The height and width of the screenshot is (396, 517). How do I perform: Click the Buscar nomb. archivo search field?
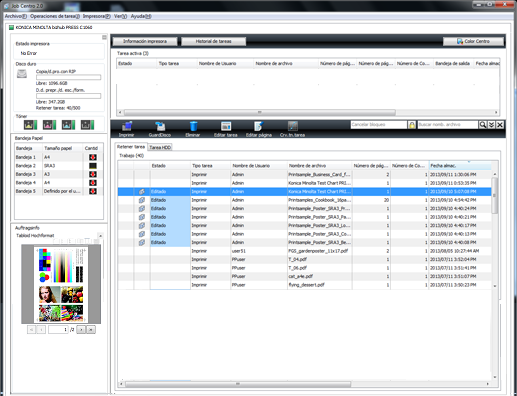click(x=447, y=125)
